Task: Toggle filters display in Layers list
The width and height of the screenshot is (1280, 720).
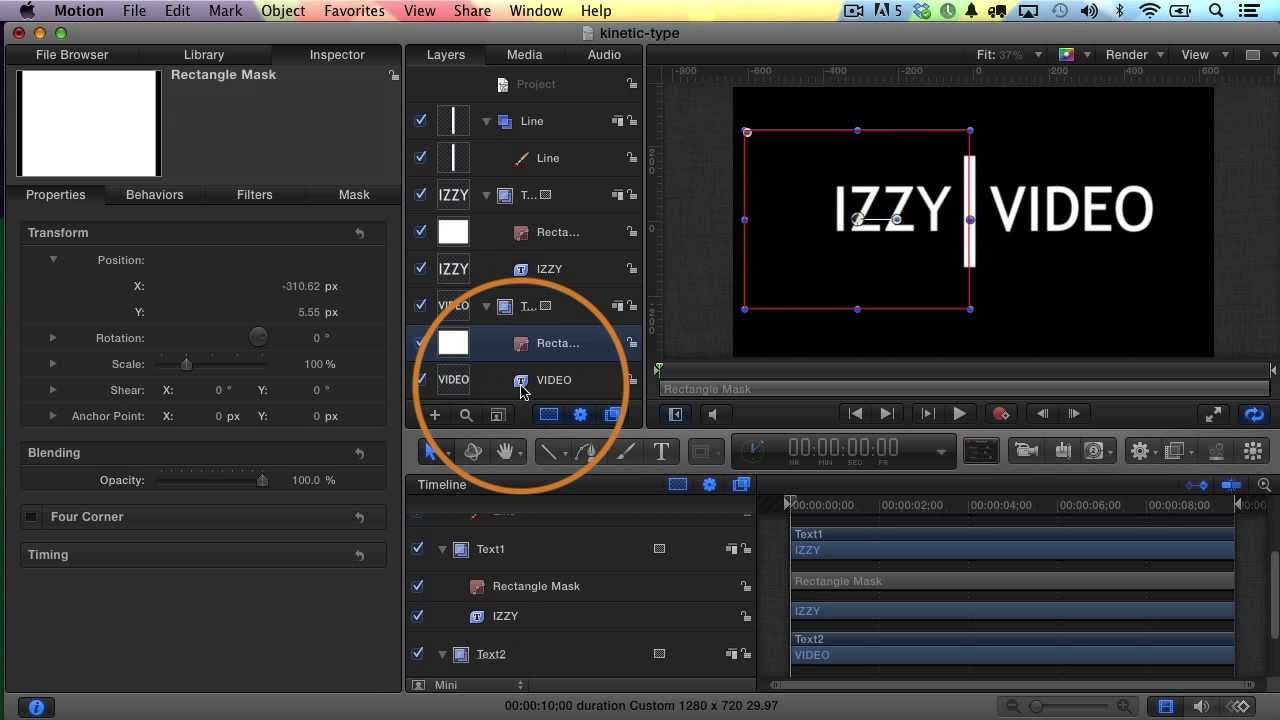Action: pyautogui.click(x=611, y=415)
